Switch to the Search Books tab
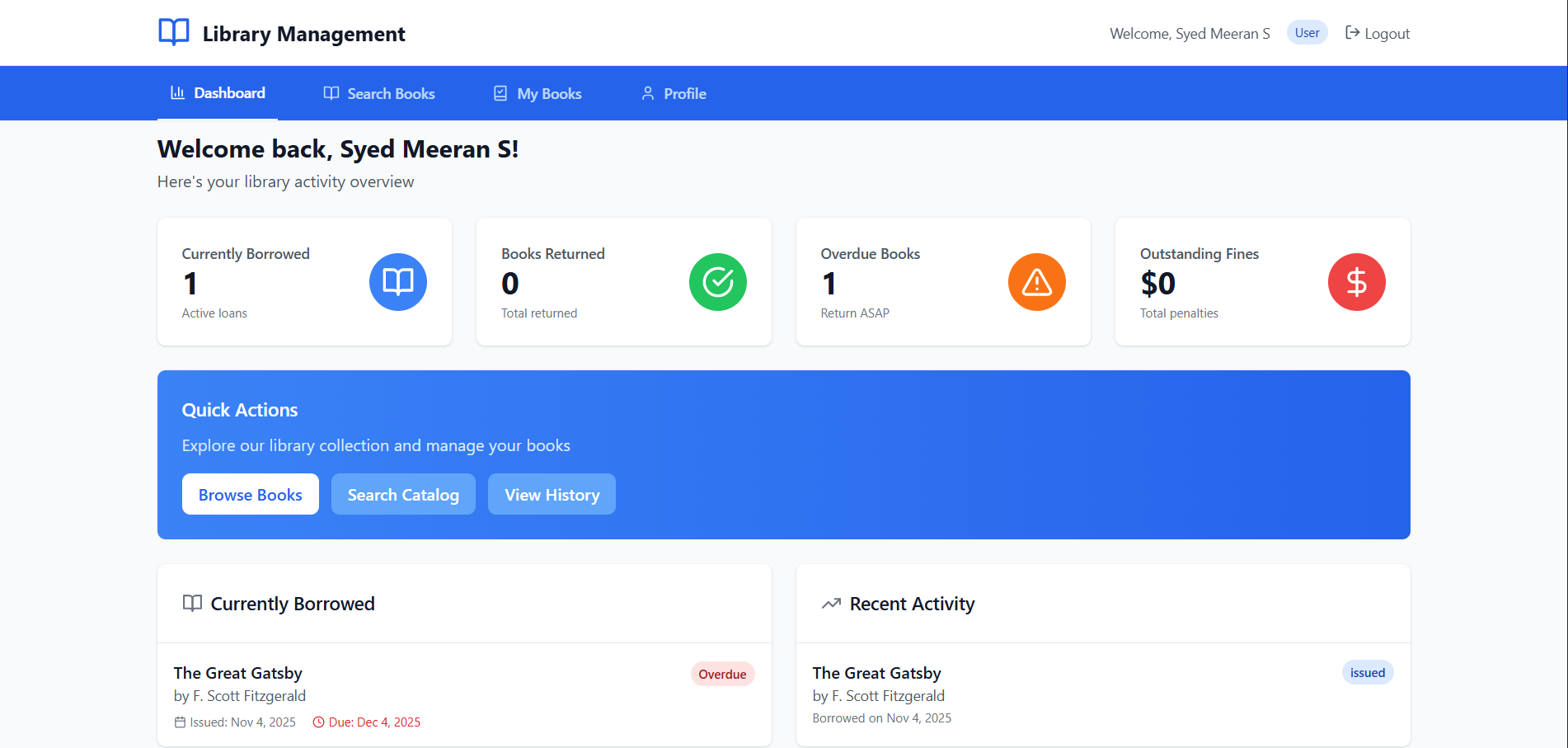Image resolution: width=1568 pixels, height=748 pixels. (x=379, y=94)
